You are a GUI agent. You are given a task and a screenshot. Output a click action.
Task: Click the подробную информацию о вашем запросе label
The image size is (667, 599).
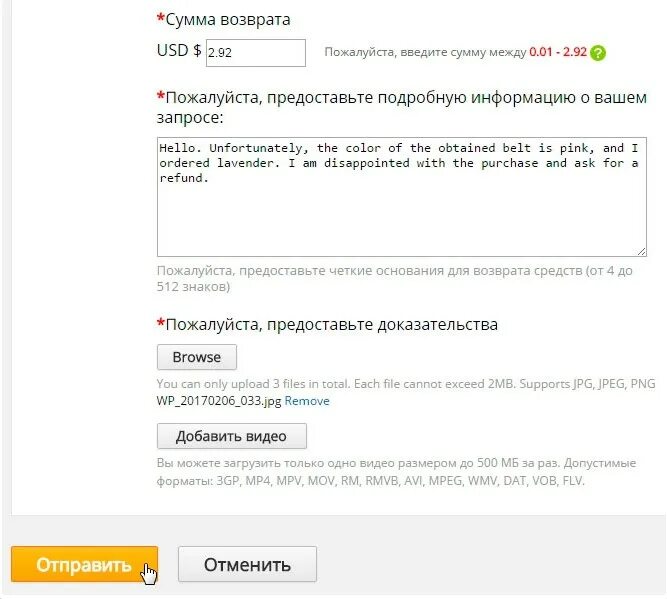click(x=402, y=107)
